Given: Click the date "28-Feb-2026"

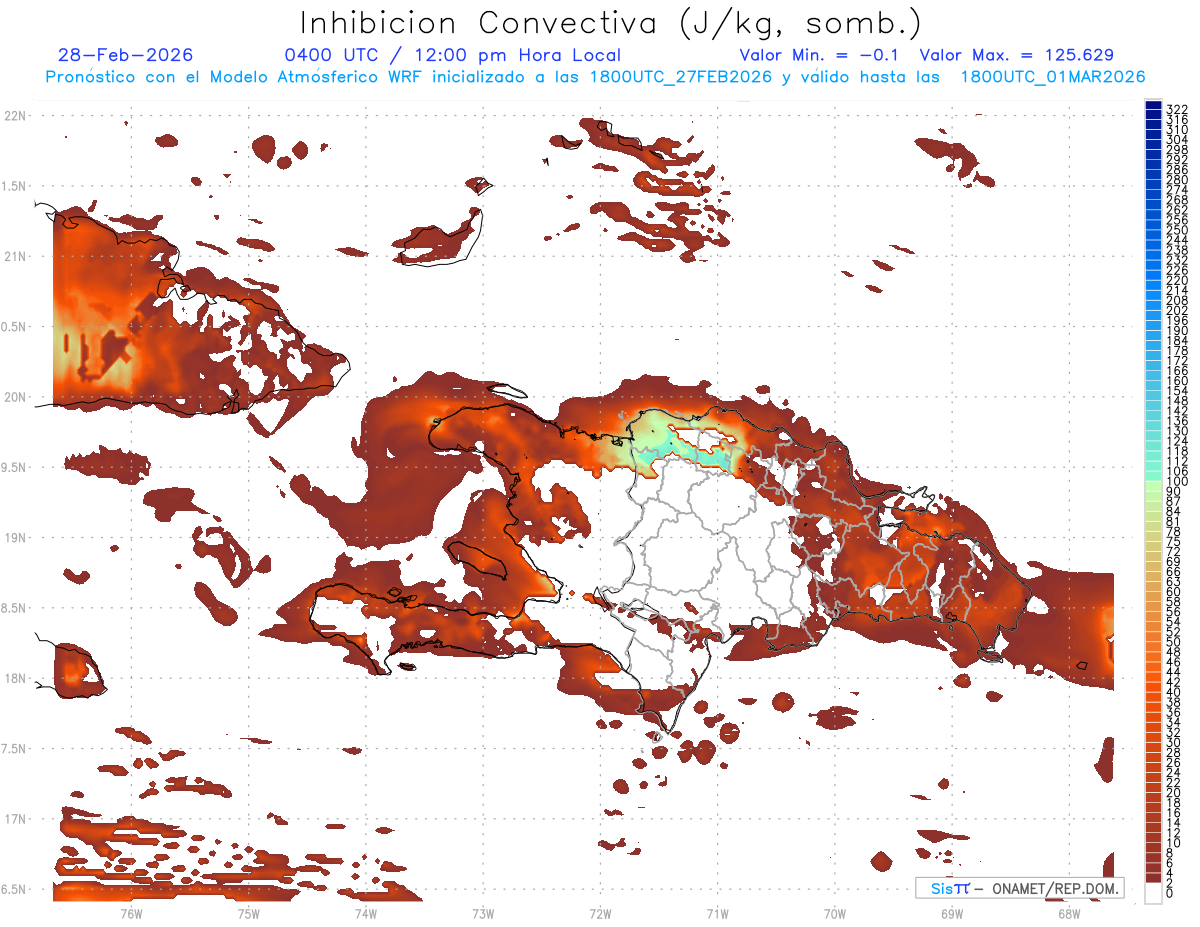Looking at the screenshot, I should coord(125,56).
